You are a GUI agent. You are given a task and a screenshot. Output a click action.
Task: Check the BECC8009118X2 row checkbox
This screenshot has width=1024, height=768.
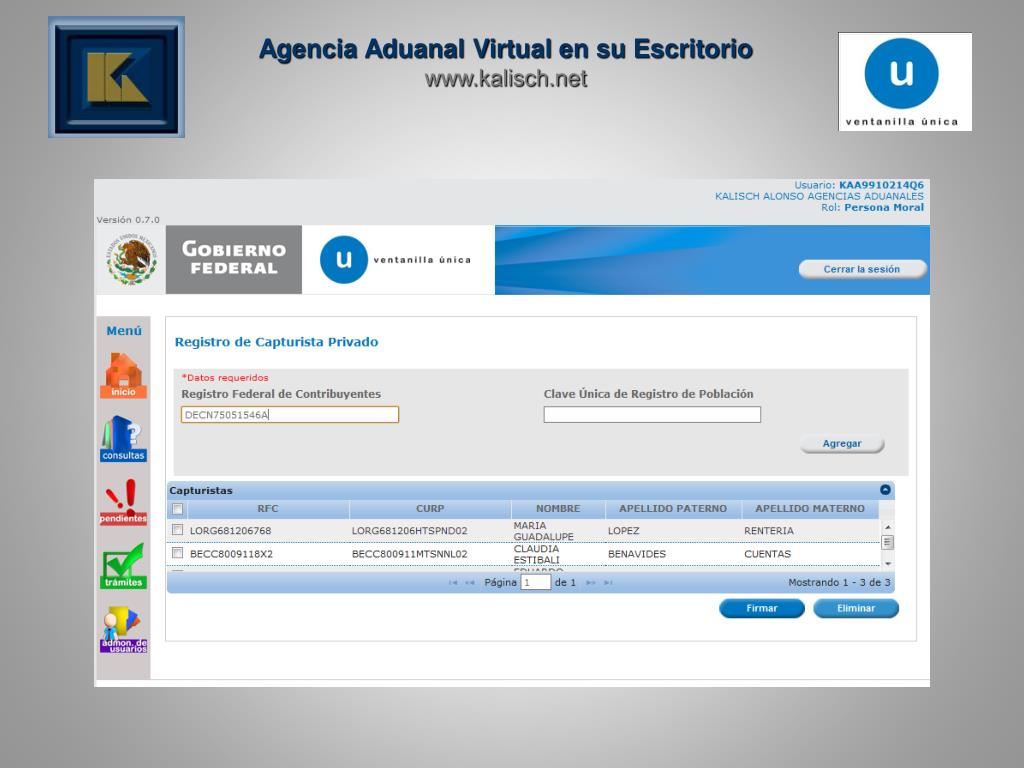[177, 553]
